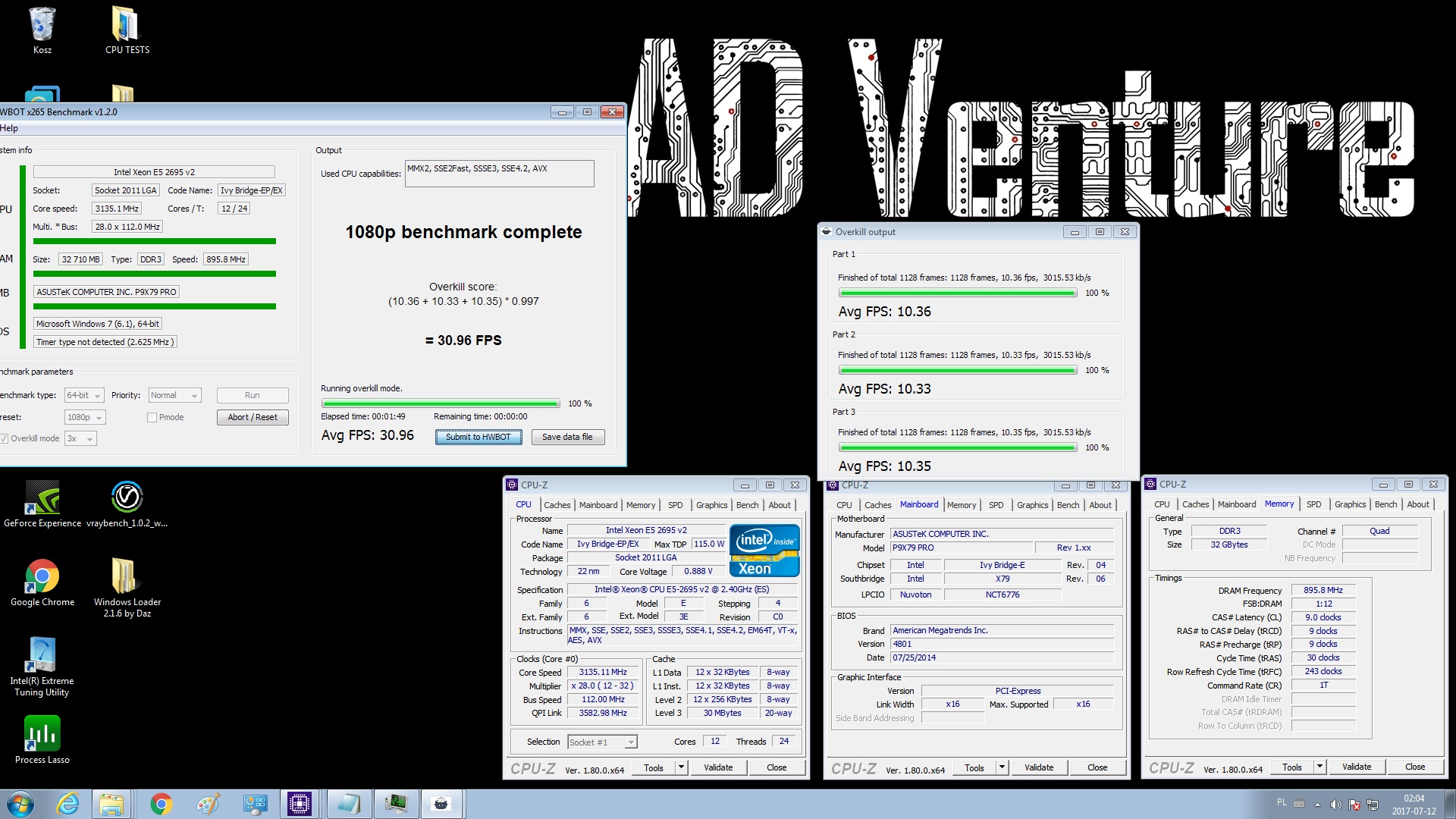
Task: Click Validate in the CPU-Z CPU window
Action: 718,767
